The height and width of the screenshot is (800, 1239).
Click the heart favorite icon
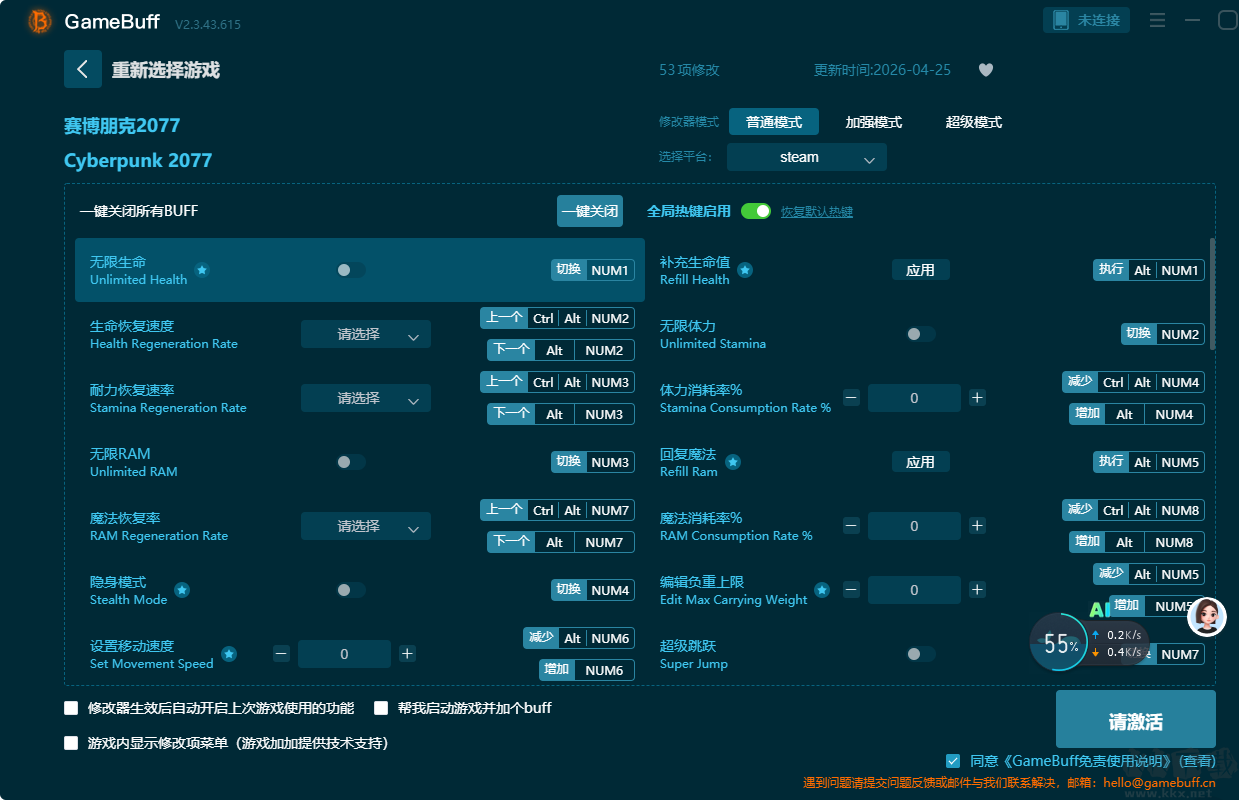click(x=986, y=70)
